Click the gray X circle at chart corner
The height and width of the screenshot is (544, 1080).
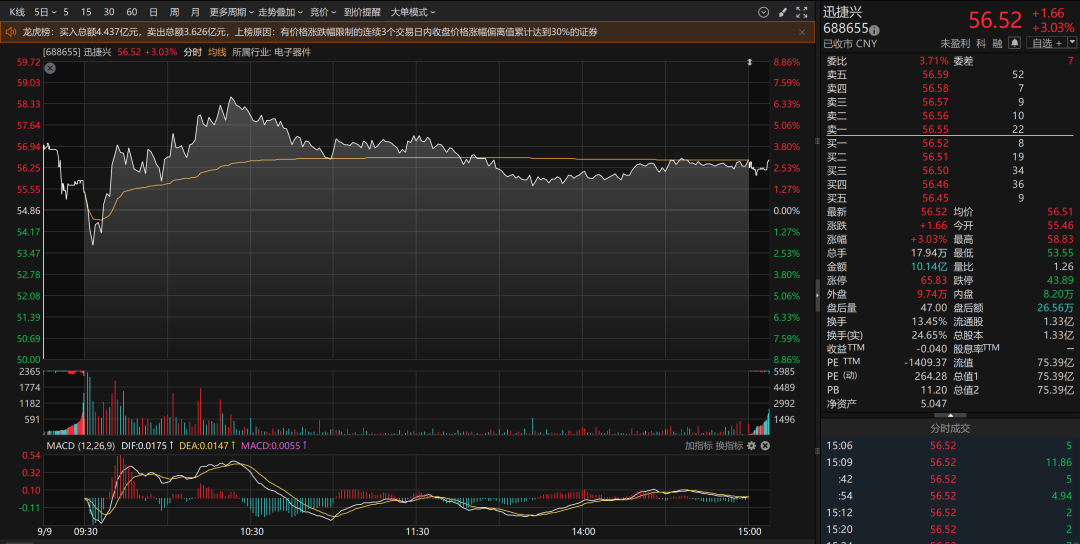click(50, 68)
